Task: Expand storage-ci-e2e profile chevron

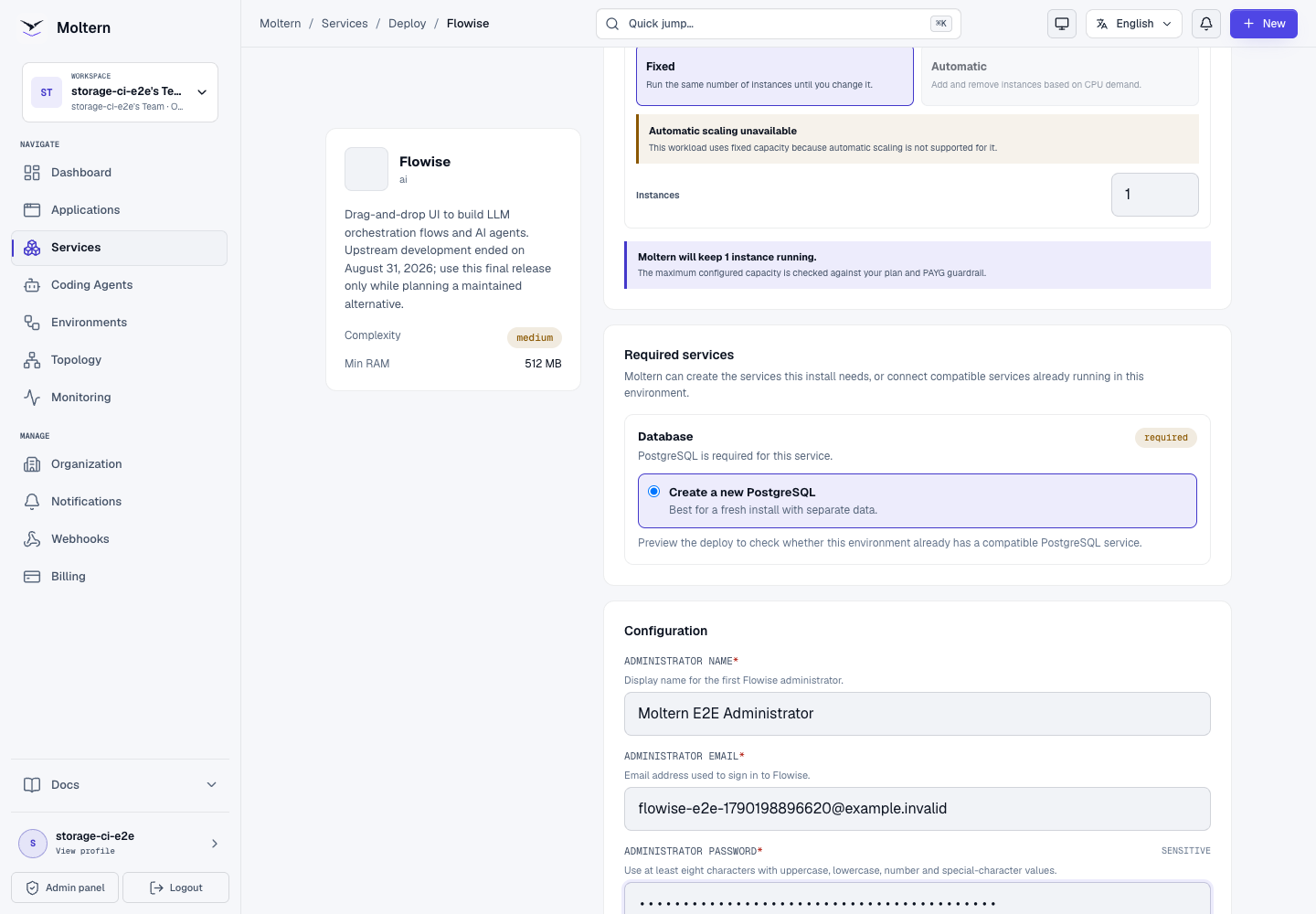Action: click(215, 844)
